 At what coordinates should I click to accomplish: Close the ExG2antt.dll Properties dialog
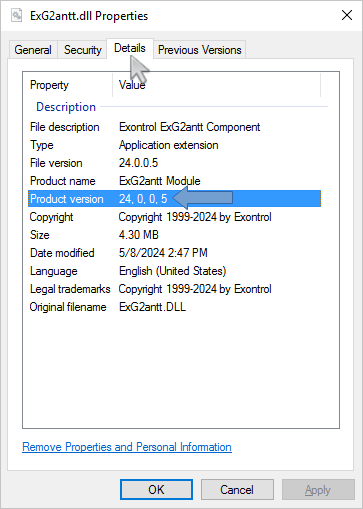click(x=347, y=15)
